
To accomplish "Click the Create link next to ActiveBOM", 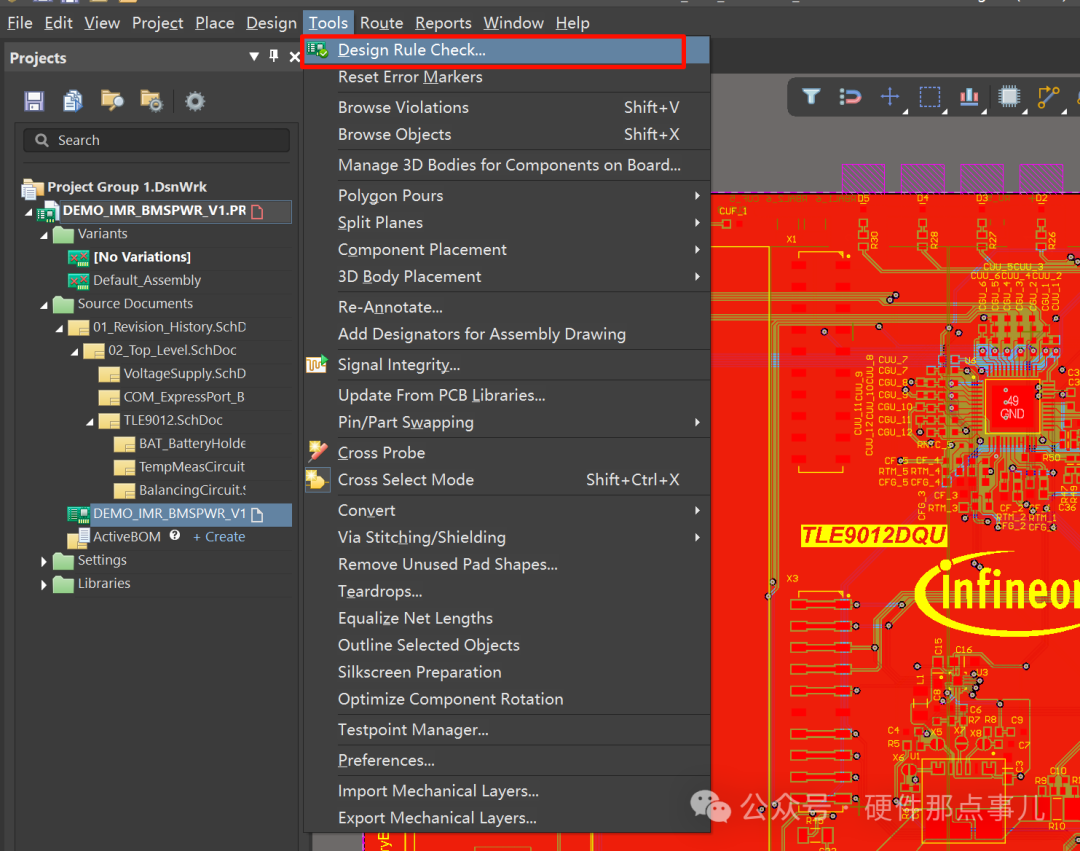I will coord(219,537).
